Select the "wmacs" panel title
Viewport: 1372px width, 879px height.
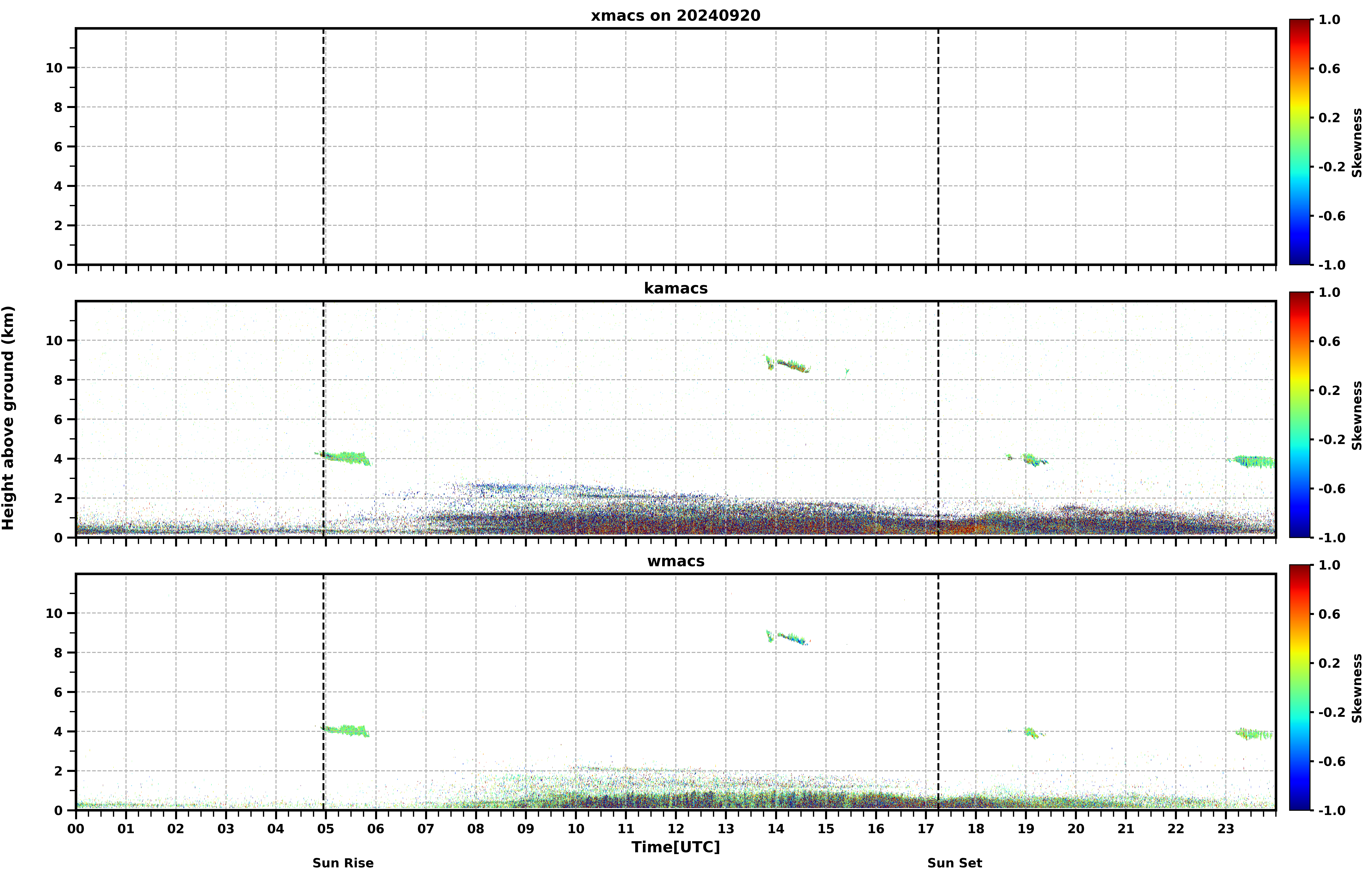[x=676, y=561]
